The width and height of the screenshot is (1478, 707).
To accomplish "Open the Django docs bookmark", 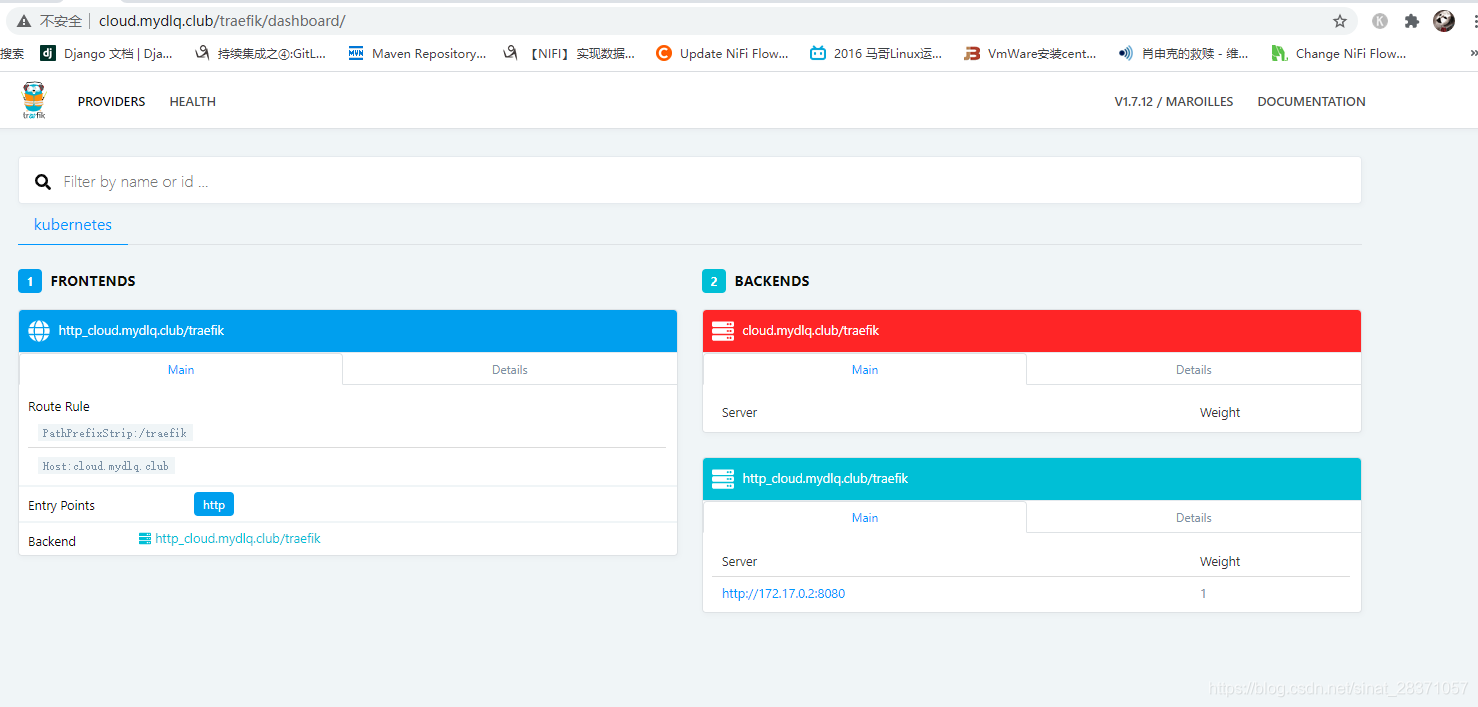I will point(106,54).
